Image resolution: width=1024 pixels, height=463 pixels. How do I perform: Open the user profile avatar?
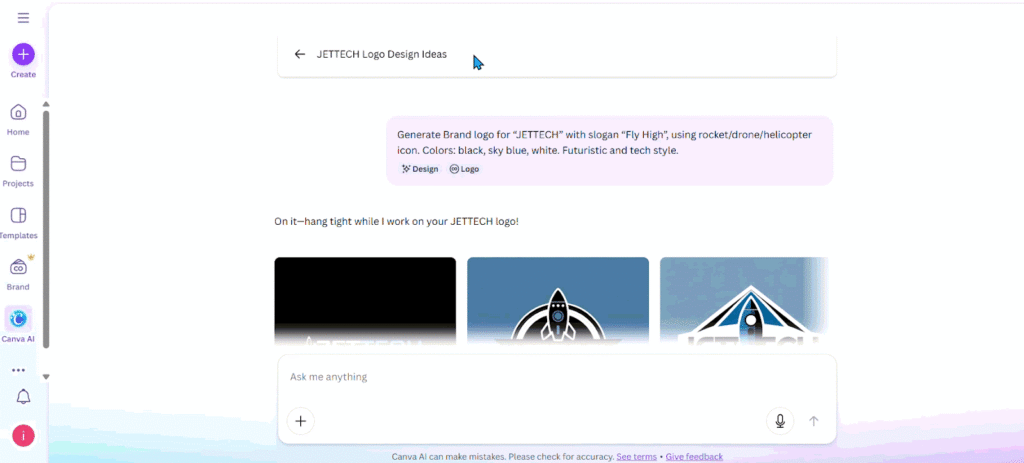point(23,436)
